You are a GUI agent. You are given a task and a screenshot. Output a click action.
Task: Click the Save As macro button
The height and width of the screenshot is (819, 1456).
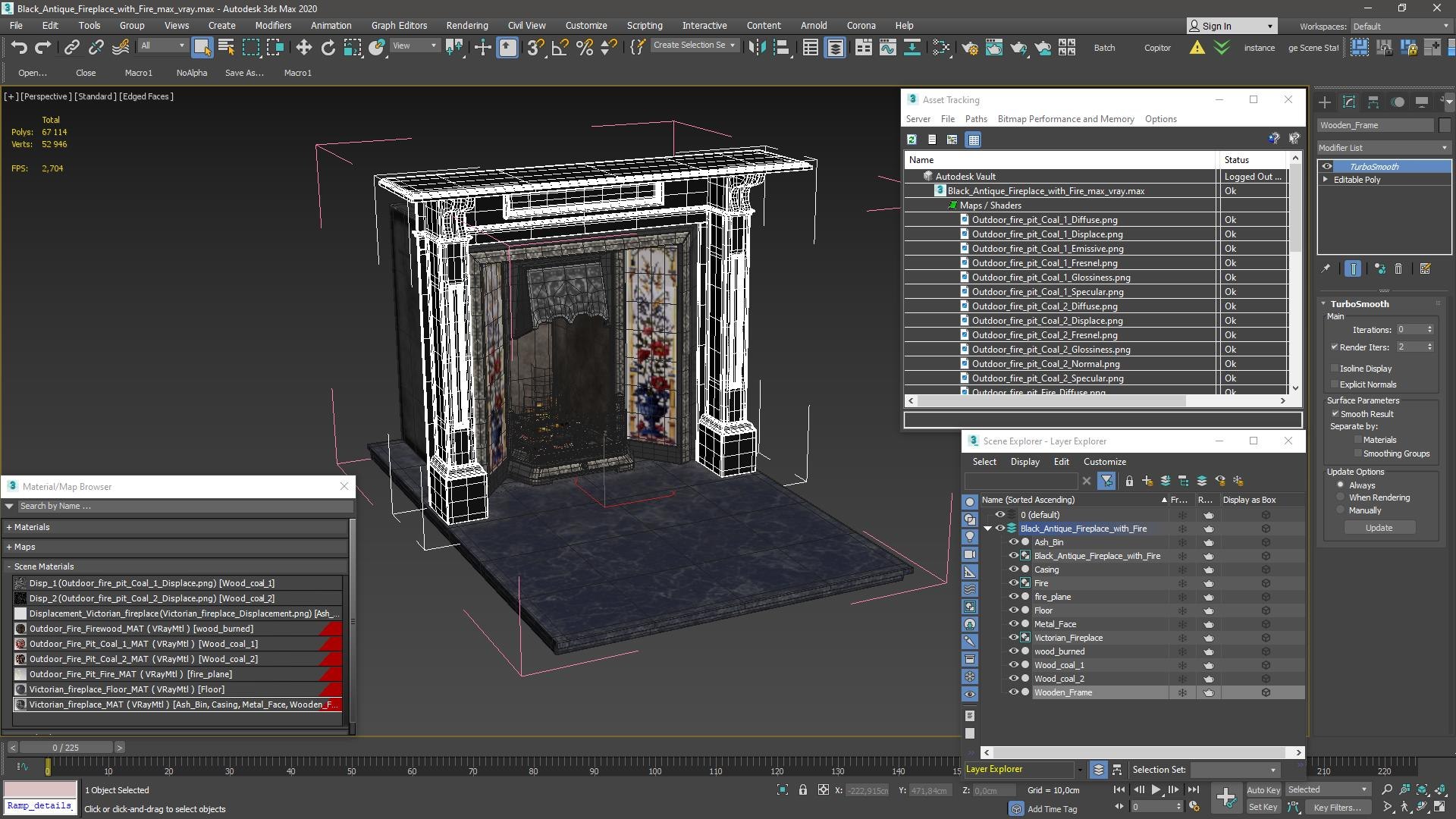click(244, 73)
